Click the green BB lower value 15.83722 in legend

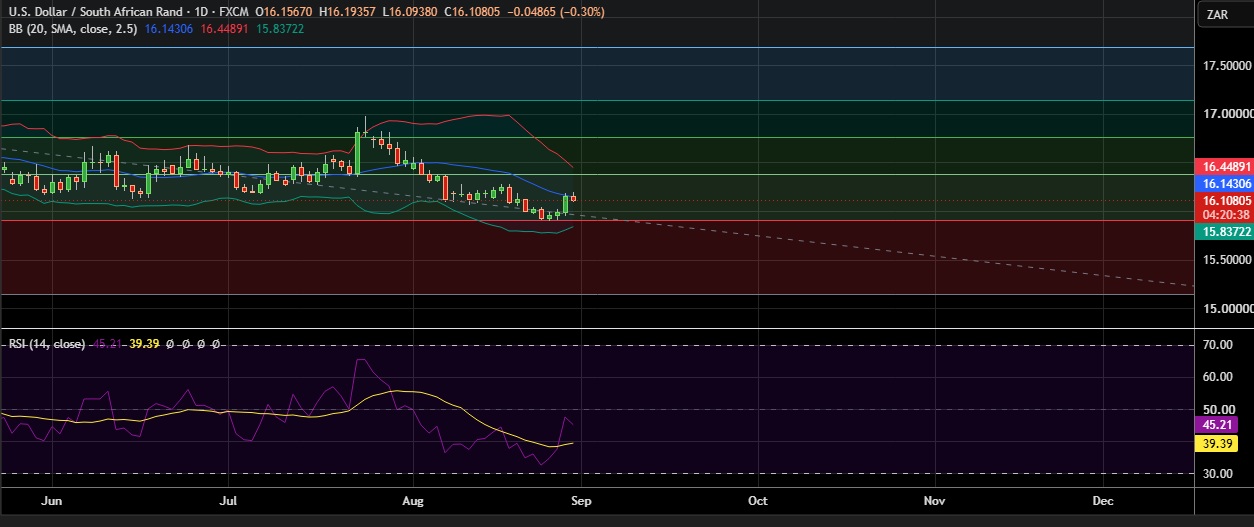(279, 29)
